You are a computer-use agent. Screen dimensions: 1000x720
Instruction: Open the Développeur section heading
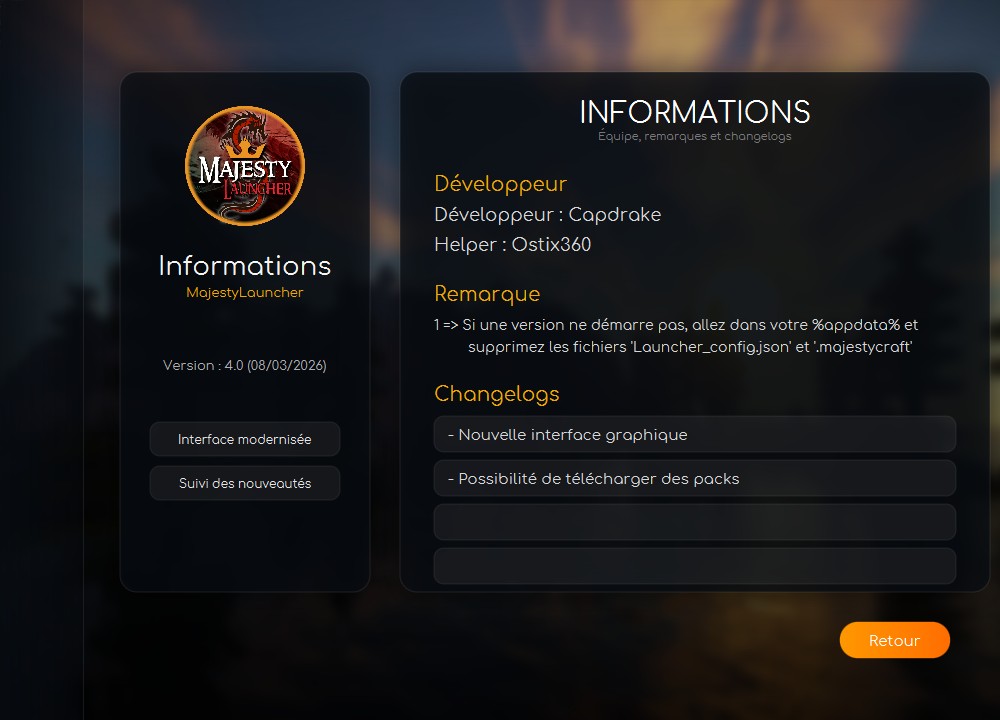[500, 184]
